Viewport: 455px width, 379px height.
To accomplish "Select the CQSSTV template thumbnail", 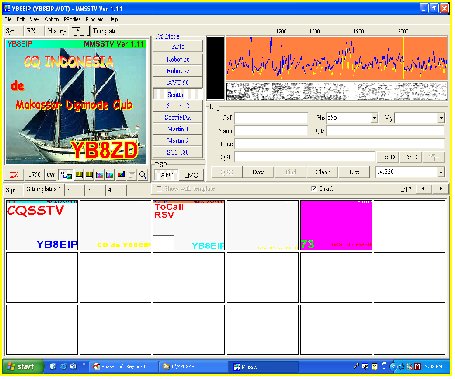I will 42,225.
